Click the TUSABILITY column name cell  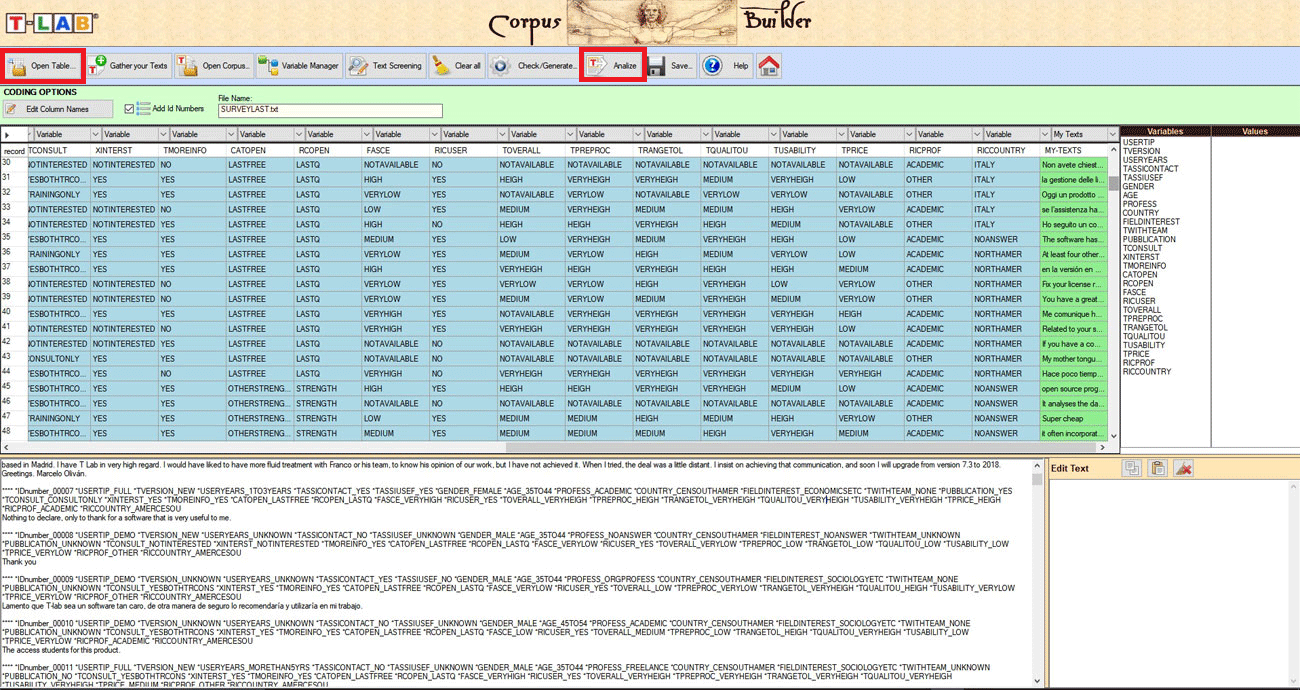pyautogui.click(x=801, y=150)
